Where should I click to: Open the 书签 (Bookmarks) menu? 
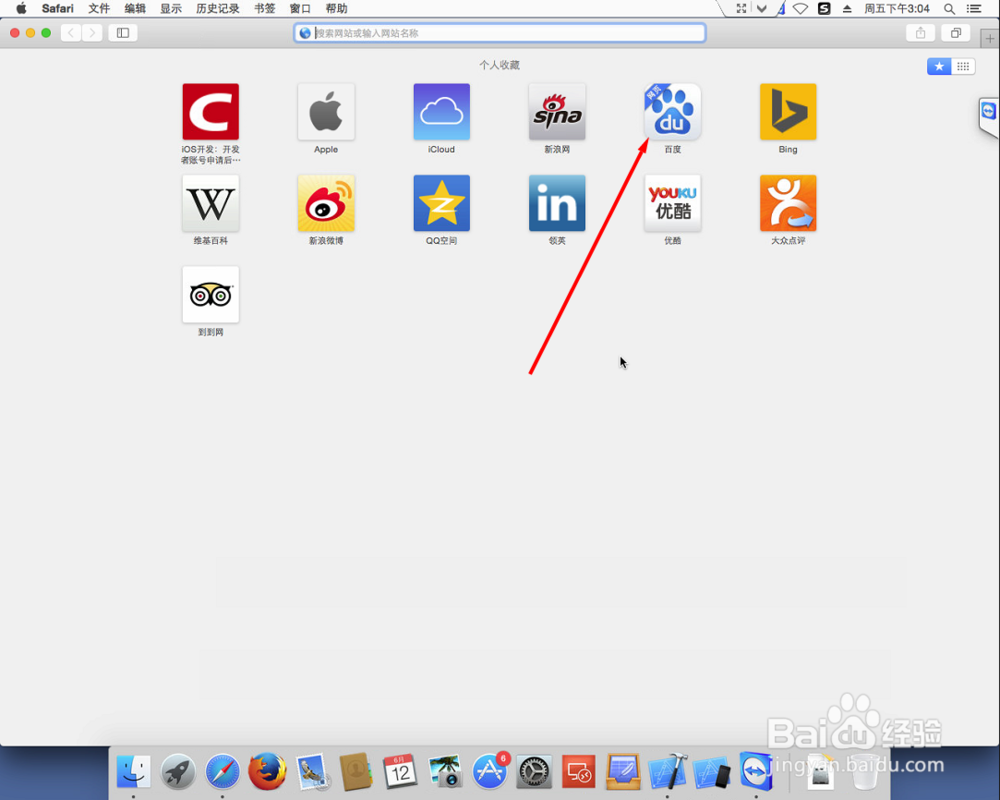coord(265,8)
